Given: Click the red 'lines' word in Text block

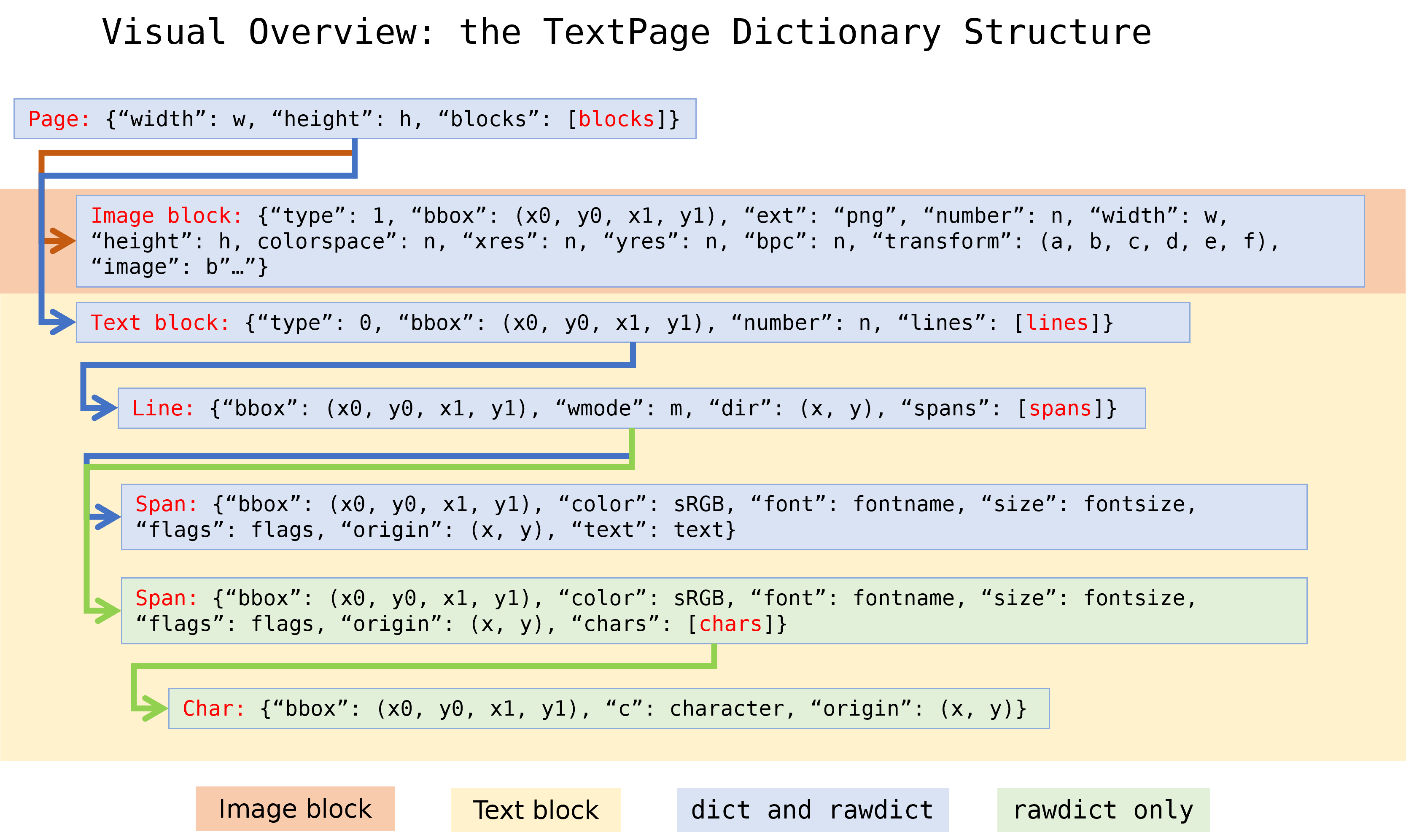Looking at the screenshot, I should [1057, 323].
